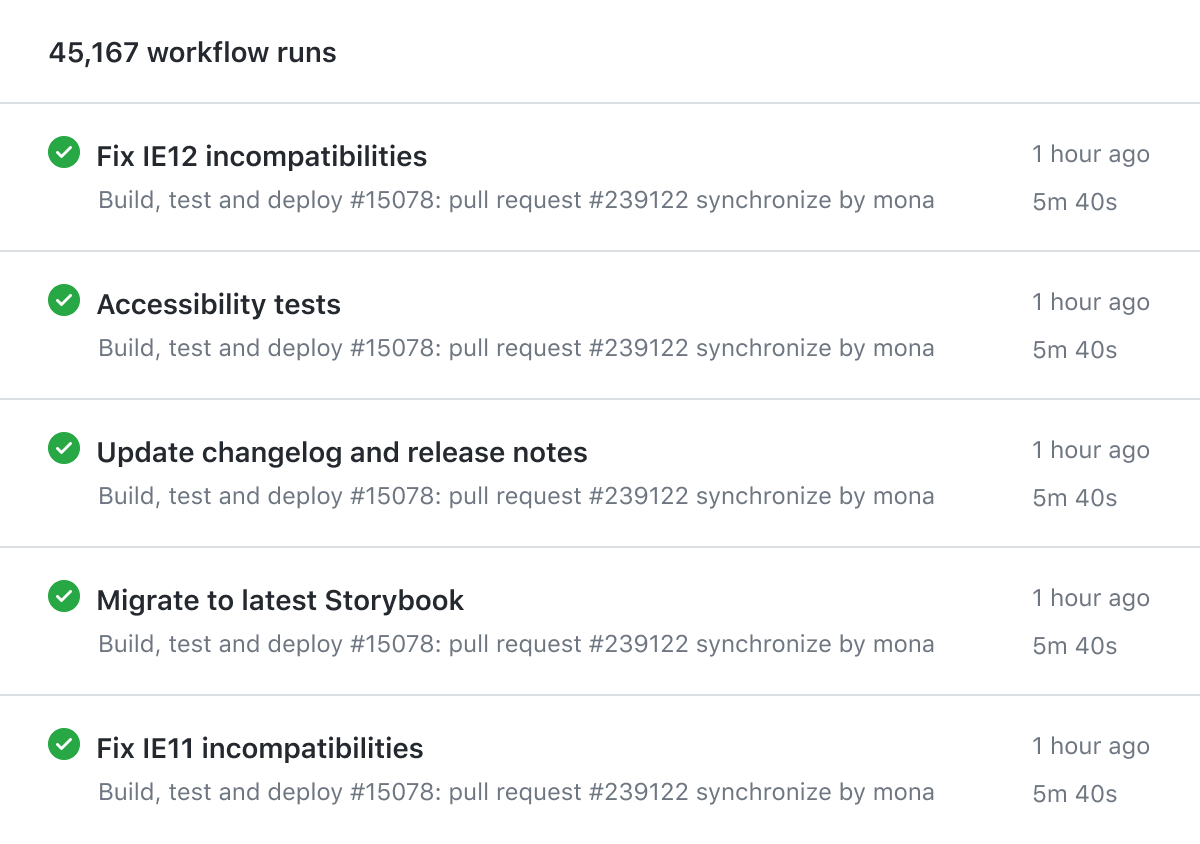Open the Migrate to latest Storybook run
The height and width of the screenshot is (844, 1200).
pos(280,601)
